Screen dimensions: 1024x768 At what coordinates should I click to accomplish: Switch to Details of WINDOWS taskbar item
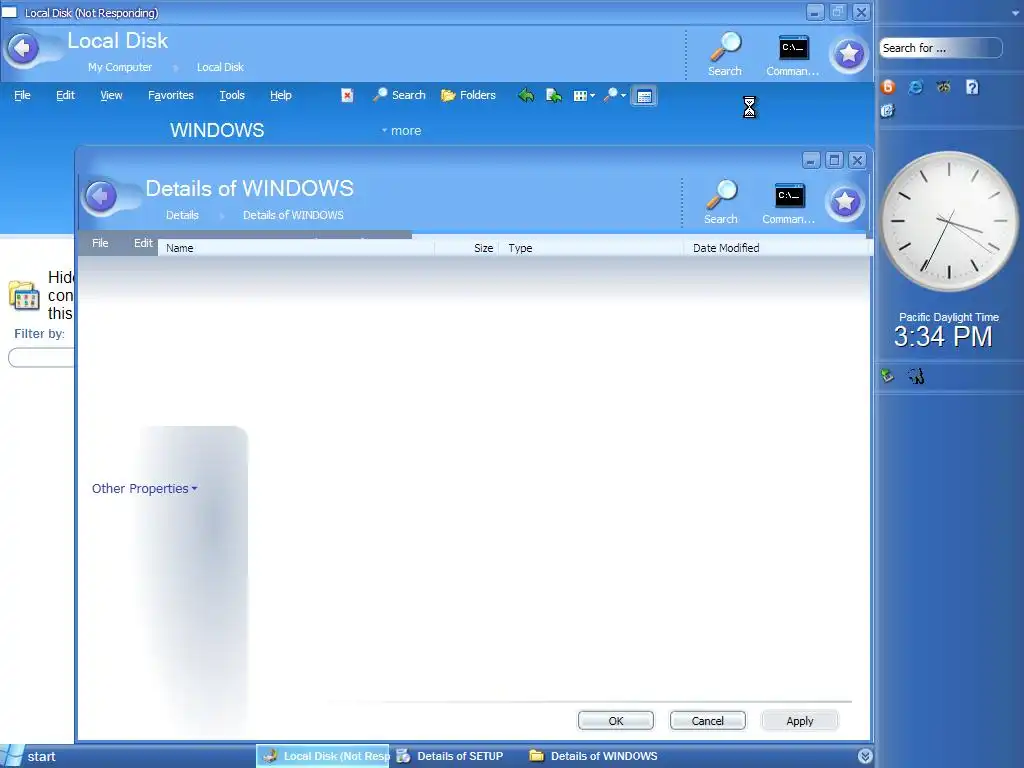click(594, 756)
